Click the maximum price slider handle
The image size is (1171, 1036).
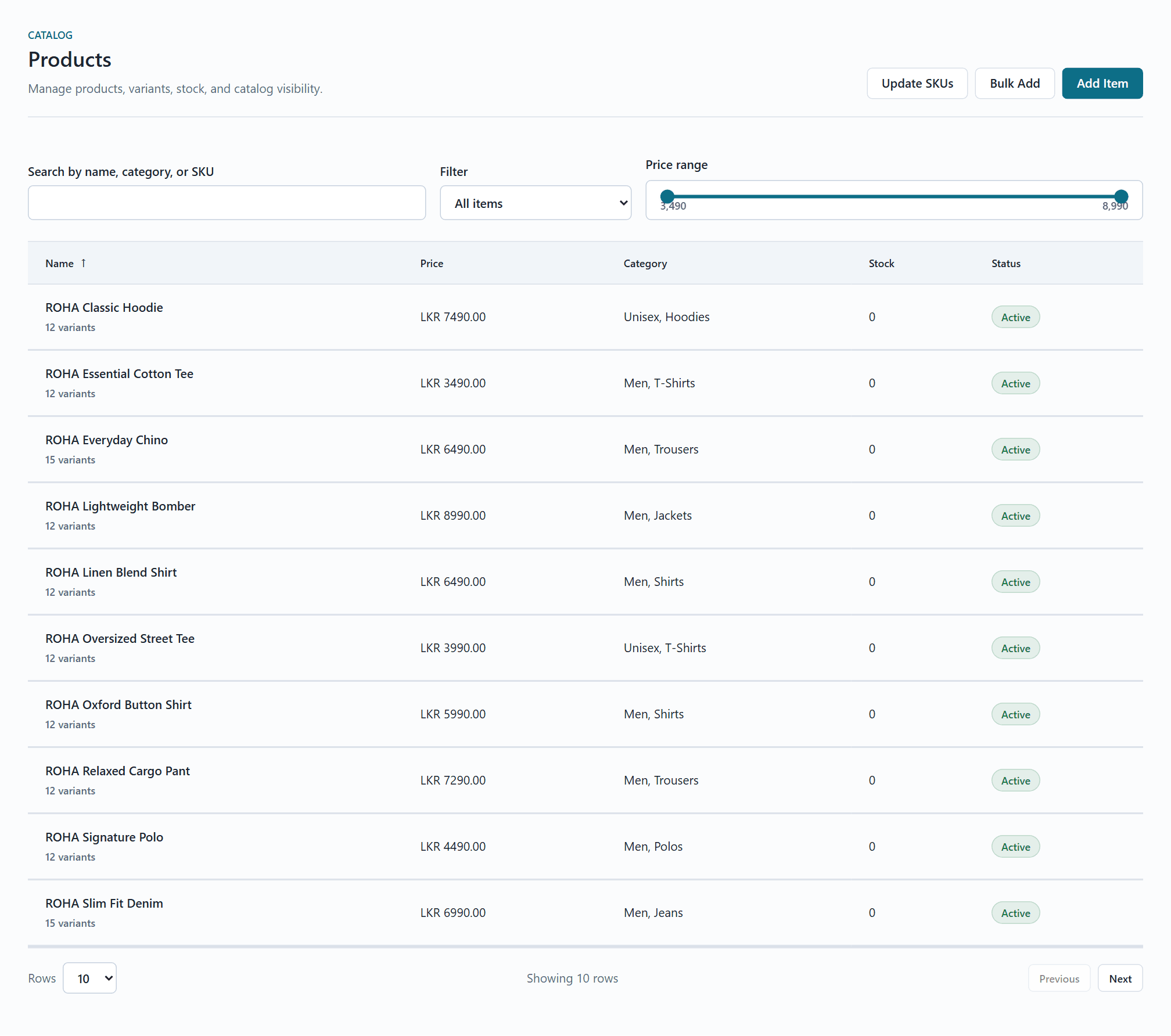(1121, 196)
